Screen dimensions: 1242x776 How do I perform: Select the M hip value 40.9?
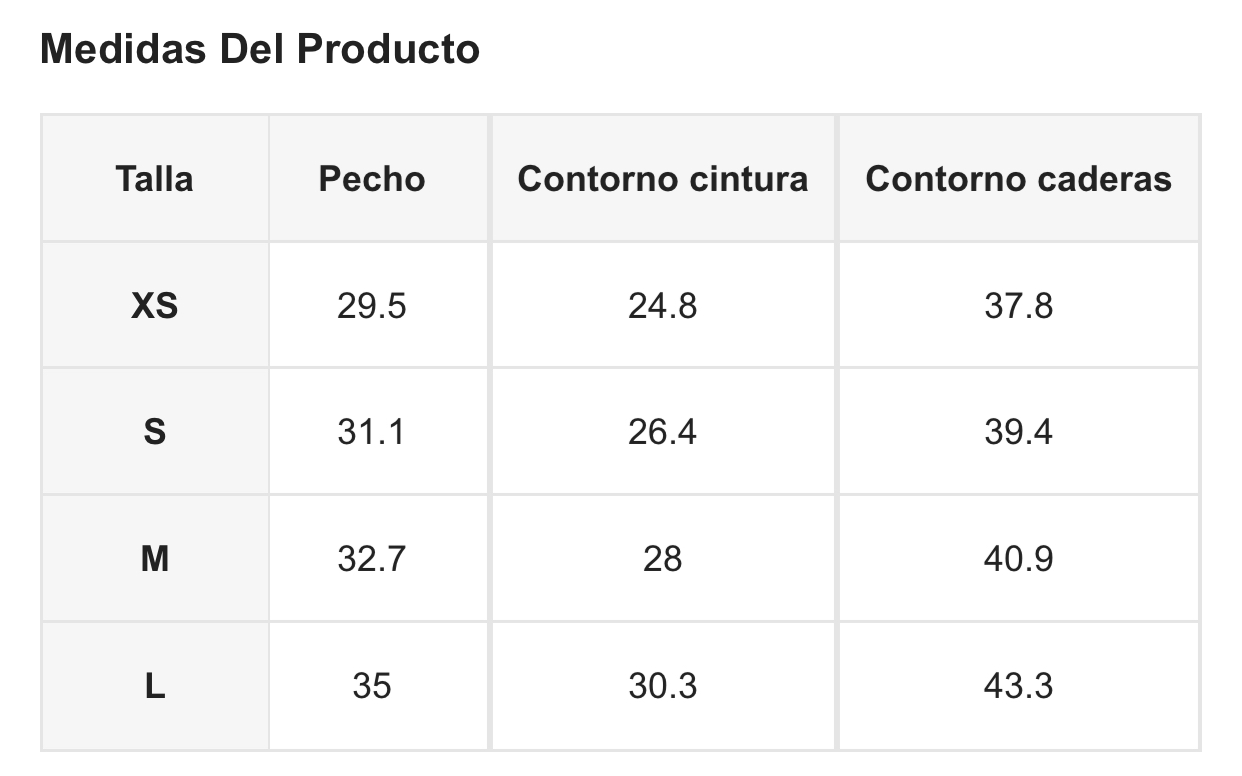(x=1018, y=559)
